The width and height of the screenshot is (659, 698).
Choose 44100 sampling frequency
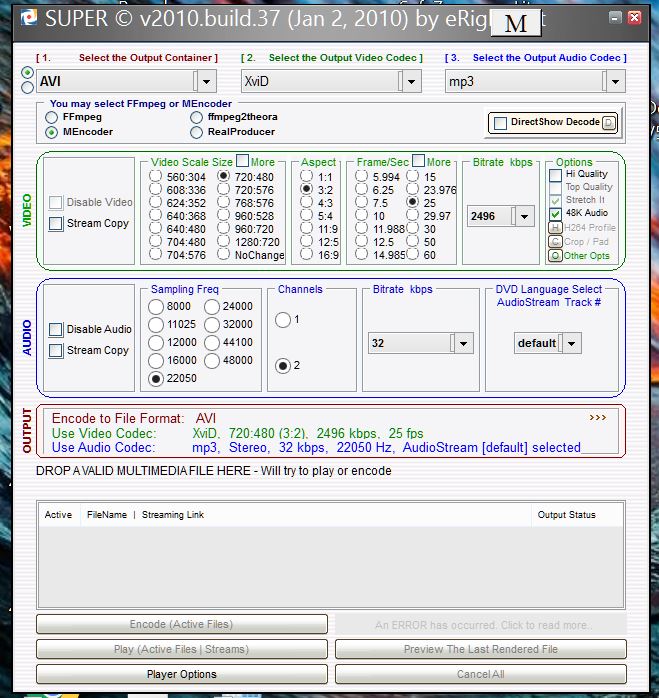click(212, 343)
